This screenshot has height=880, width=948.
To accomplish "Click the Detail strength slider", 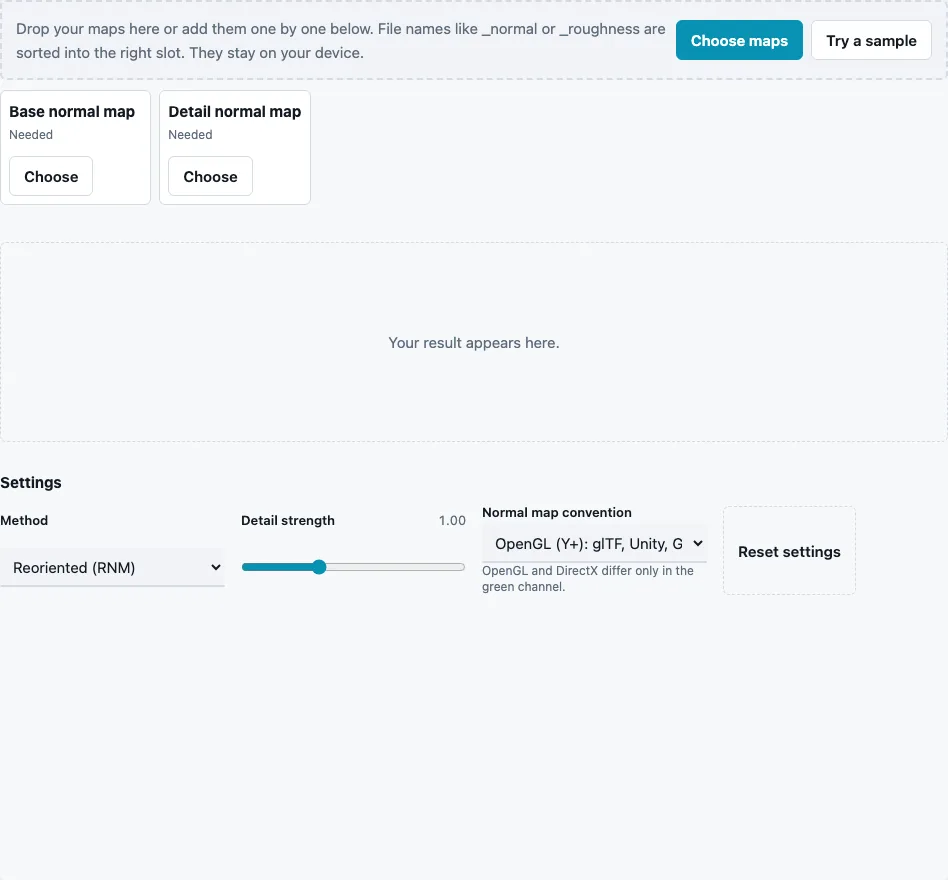I will coord(353,567).
